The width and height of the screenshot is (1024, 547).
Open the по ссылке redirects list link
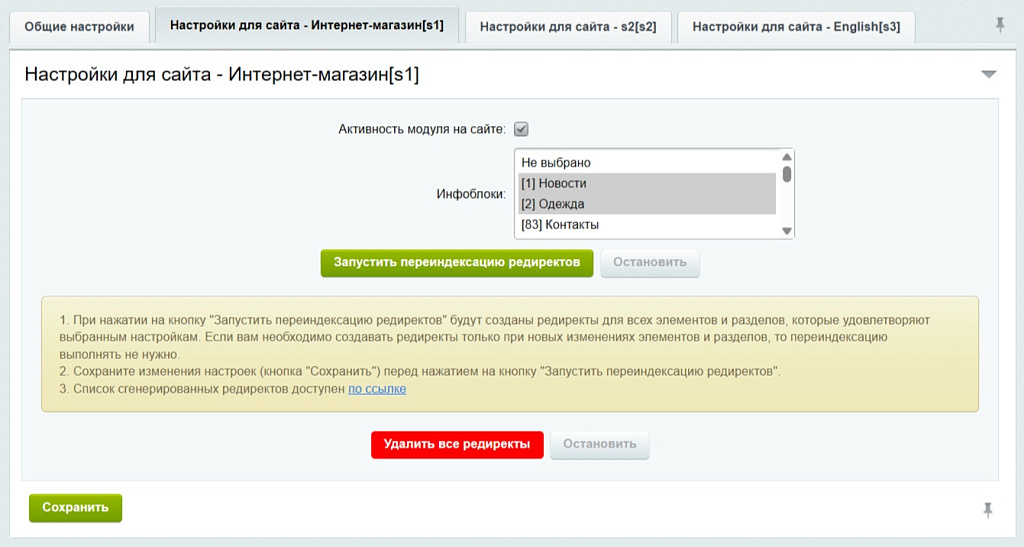coord(377,389)
